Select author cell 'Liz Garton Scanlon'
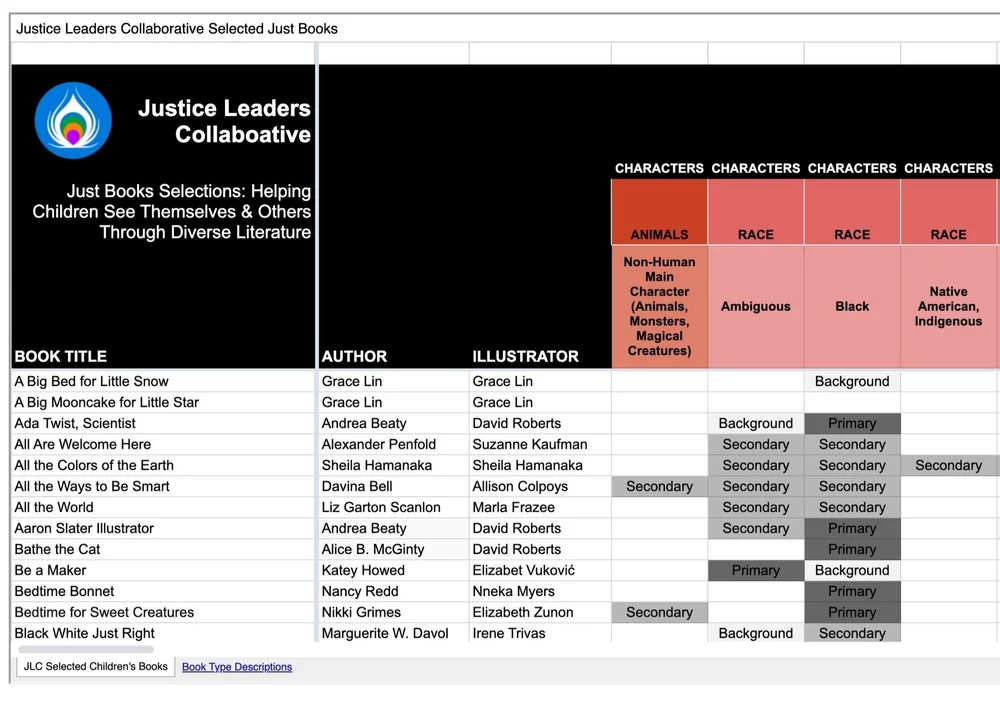The width and height of the screenshot is (1000, 704). pos(393,508)
